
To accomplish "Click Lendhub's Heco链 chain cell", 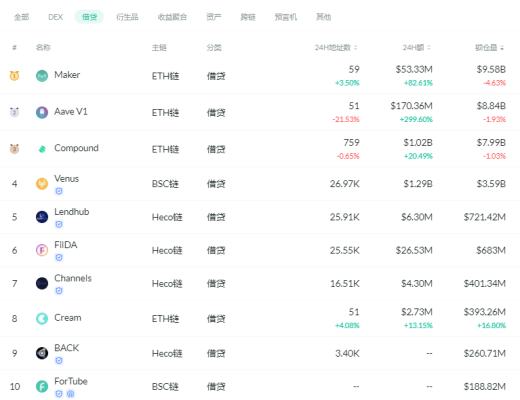I will (167, 217).
